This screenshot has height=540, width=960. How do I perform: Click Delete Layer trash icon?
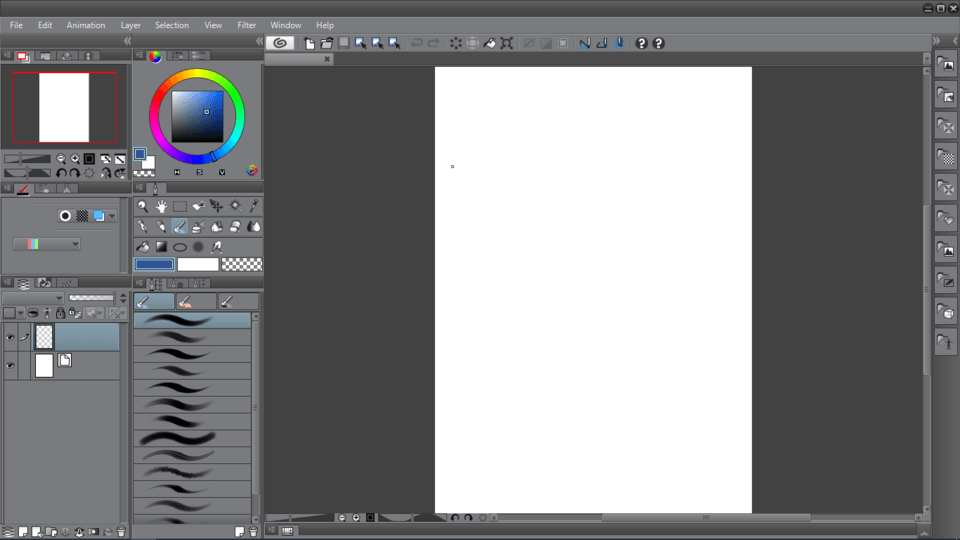(121, 531)
